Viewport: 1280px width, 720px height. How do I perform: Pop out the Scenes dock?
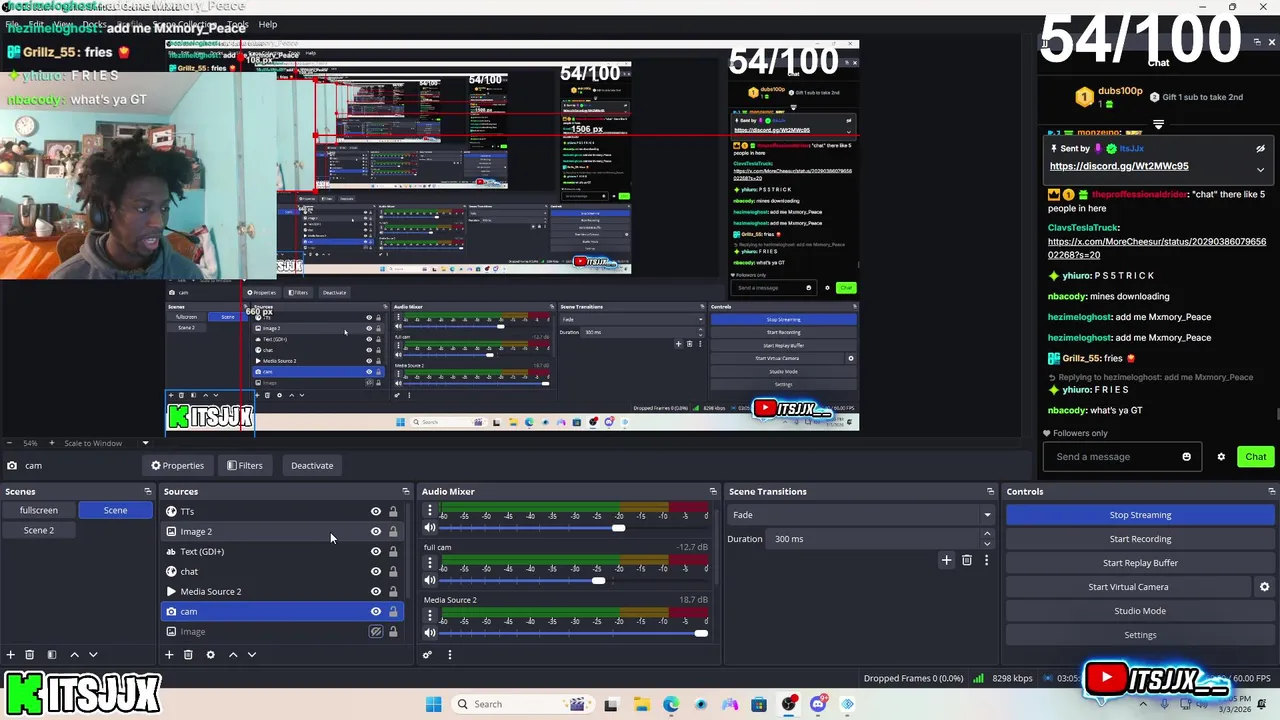click(148, 491)
